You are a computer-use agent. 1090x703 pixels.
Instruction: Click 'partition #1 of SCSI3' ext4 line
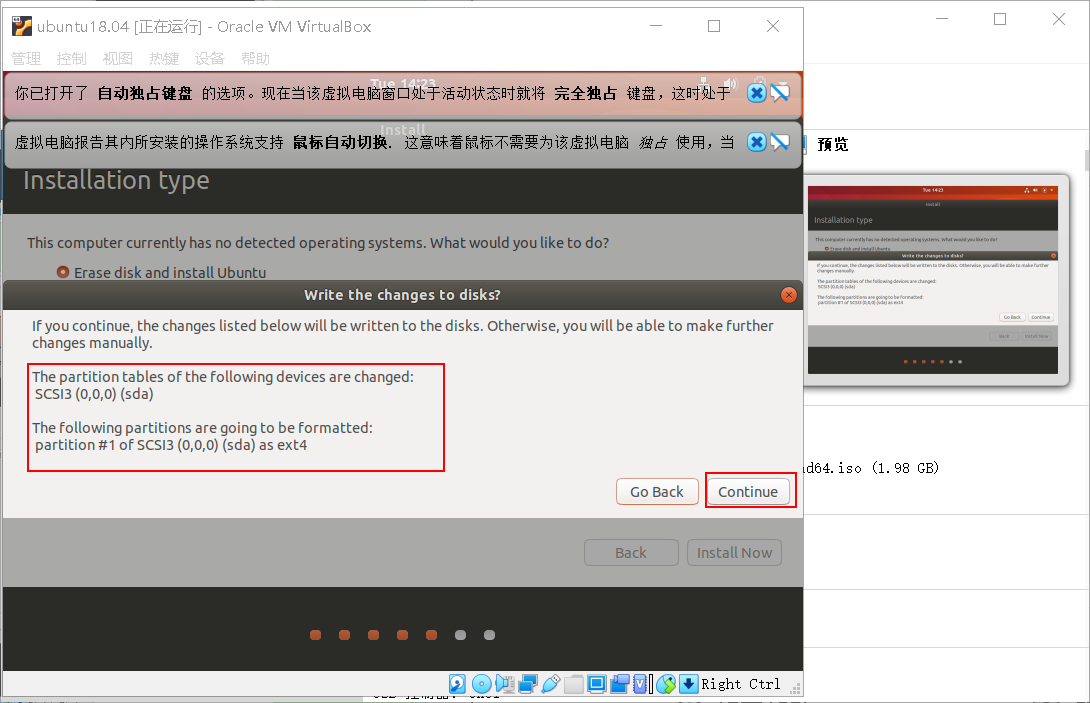171,445
